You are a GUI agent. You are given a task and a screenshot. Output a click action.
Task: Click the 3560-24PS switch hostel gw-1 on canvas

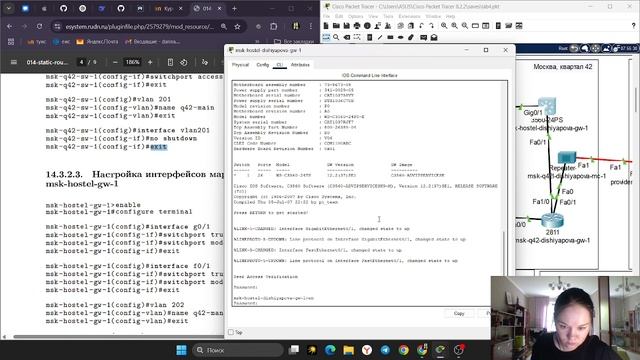[547, 106]
